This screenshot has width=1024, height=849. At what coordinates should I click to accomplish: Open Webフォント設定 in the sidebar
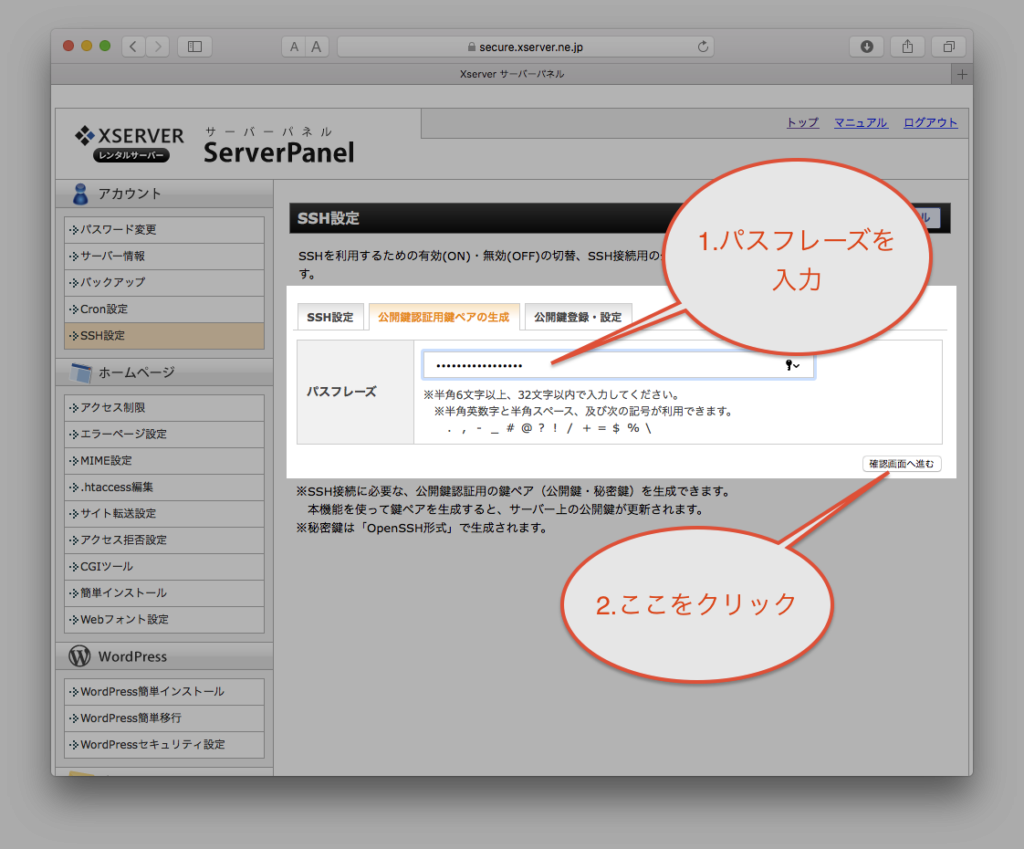click(x=165, y=619)
